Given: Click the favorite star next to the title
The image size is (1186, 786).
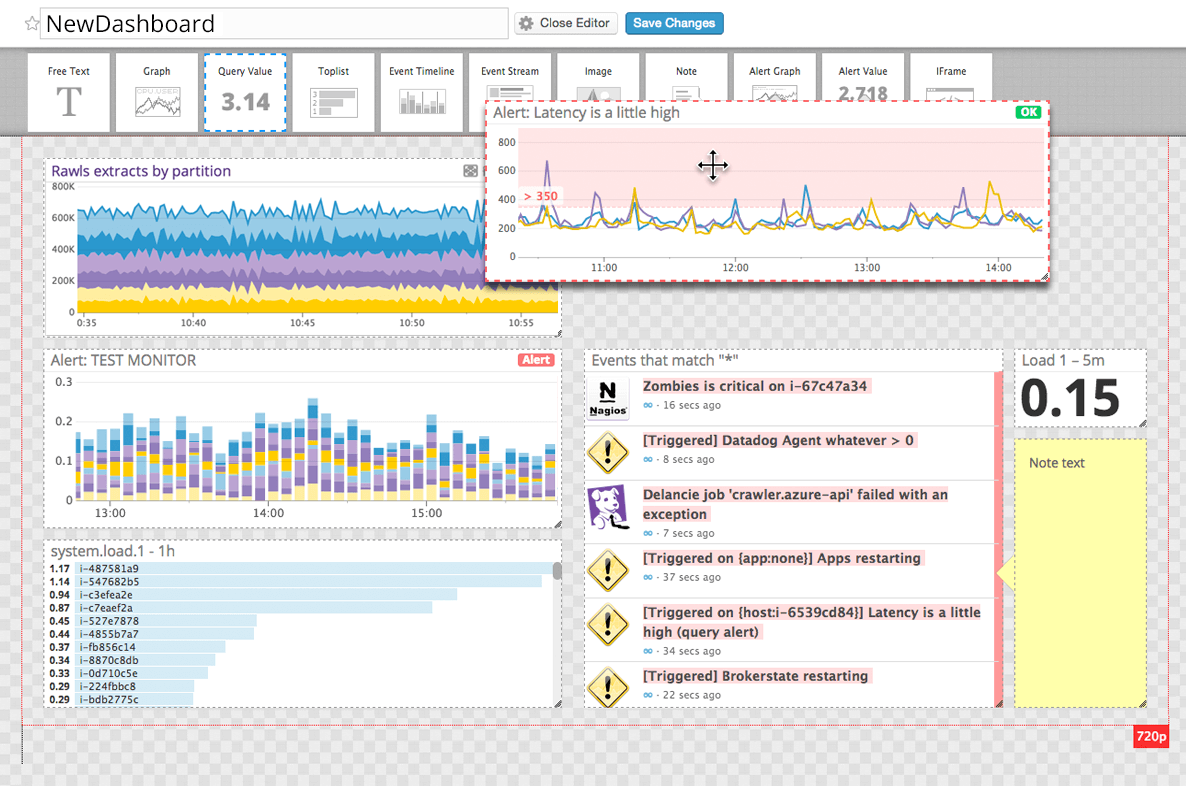Looking at the screenshot, I should click(x=31, y=22).
